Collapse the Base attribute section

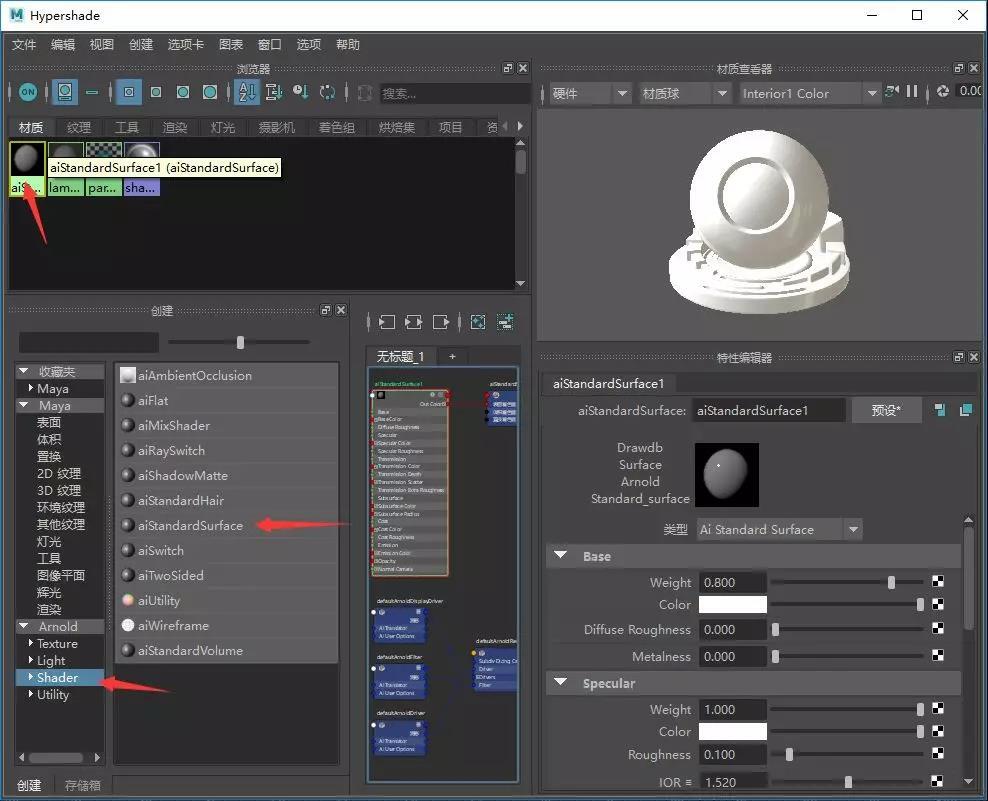pos(561,556)
